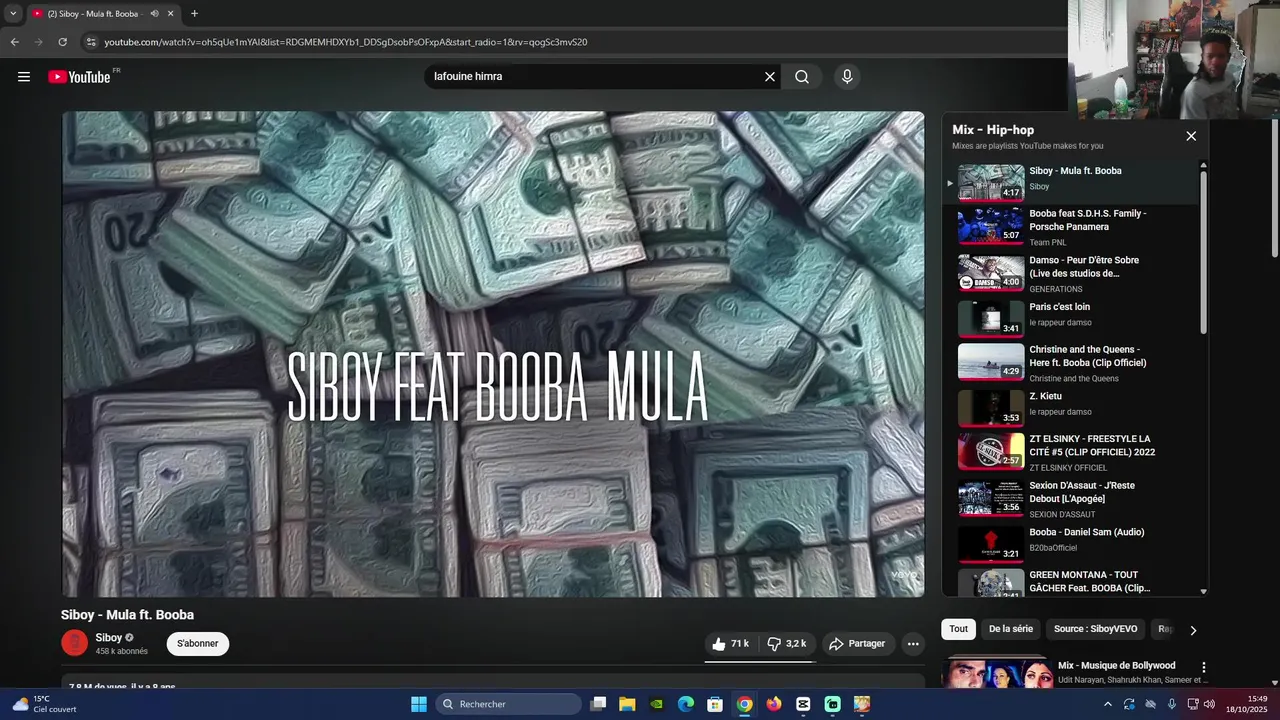Open the three-dot more actions menu

pyautogui.click(x=913, y=644)
